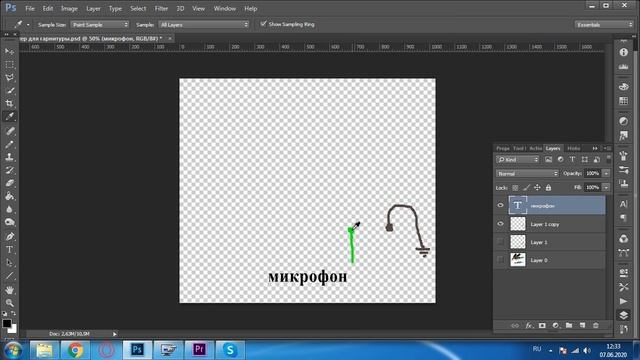Select the Horizontal Type tool

click(9, 250)
